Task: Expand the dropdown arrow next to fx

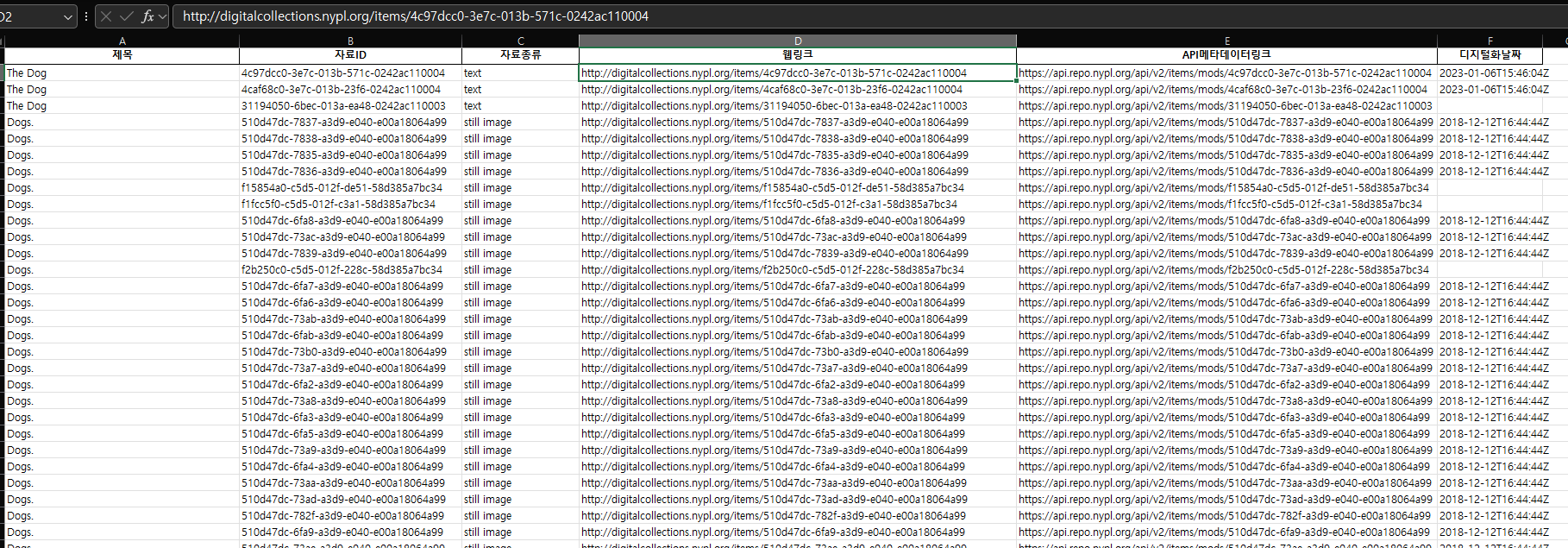Action: point(162,16)
